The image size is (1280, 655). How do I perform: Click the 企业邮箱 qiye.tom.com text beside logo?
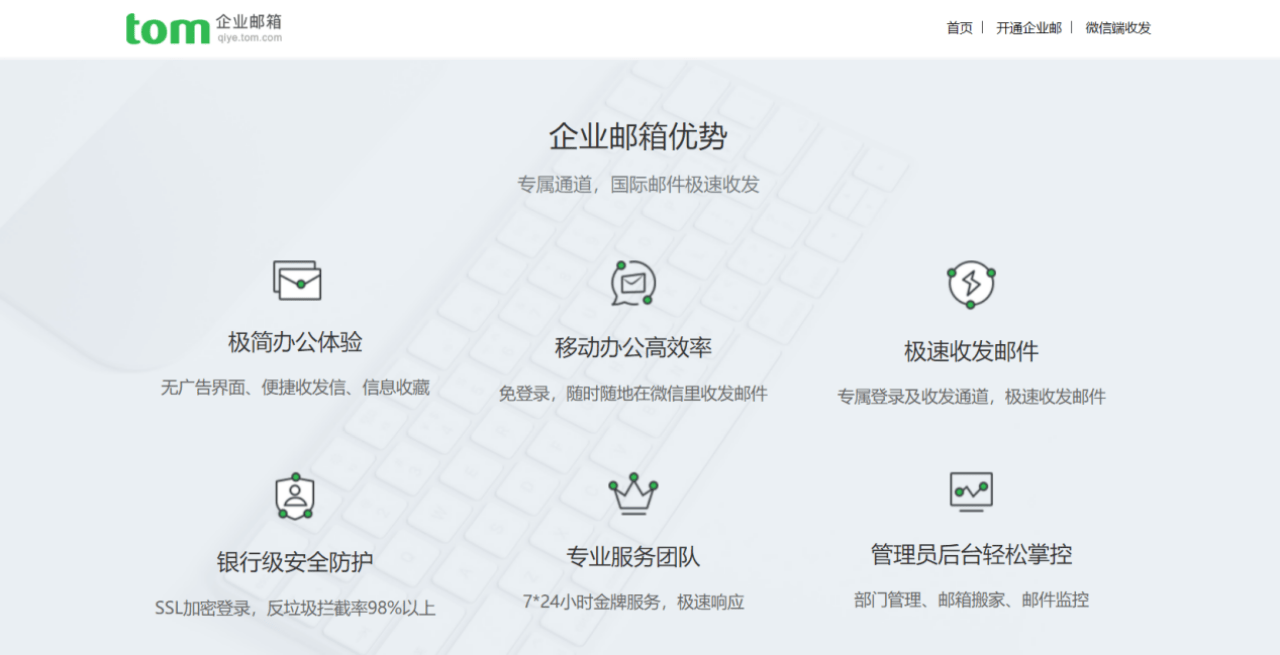(249, 29)
